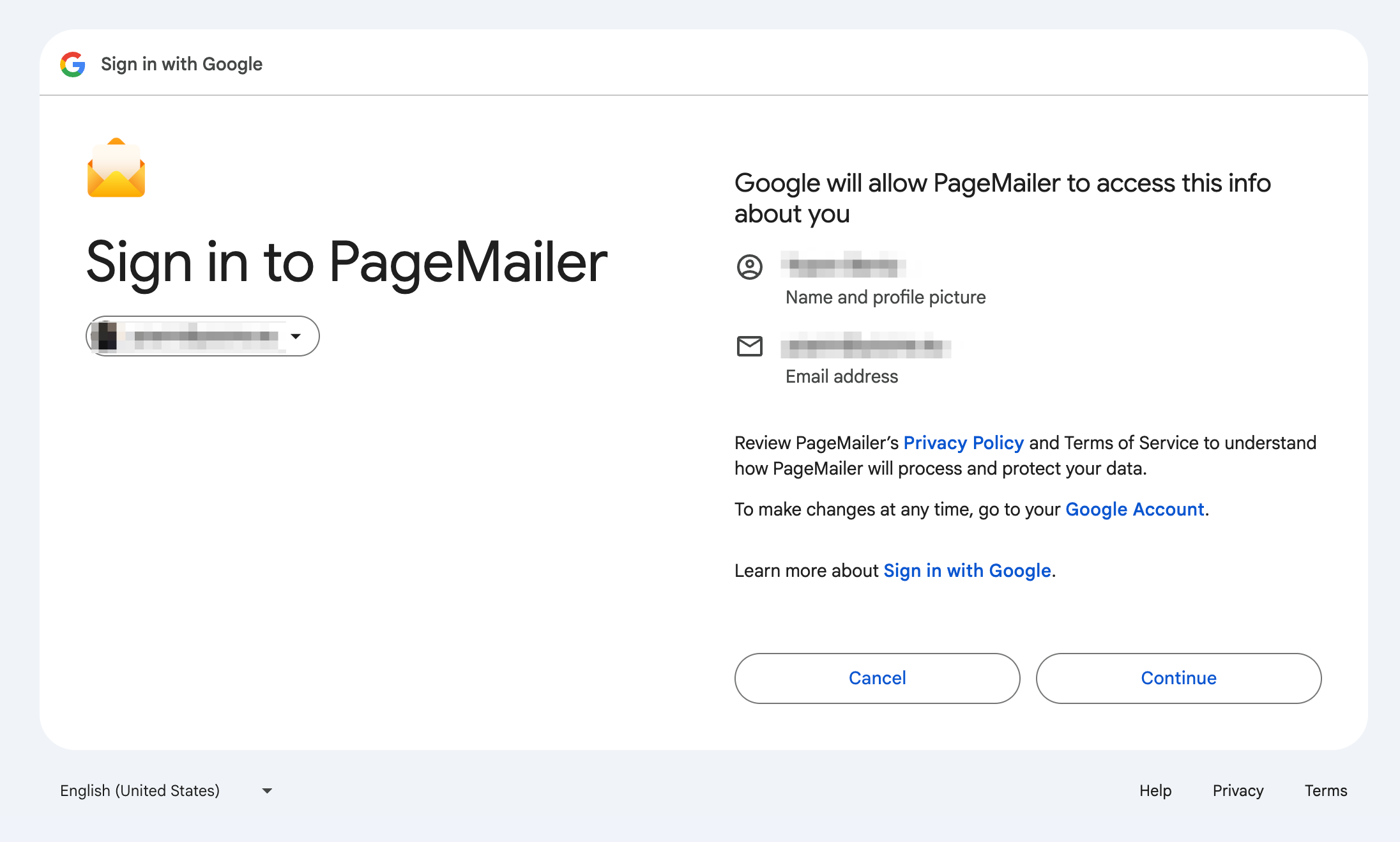1400x842 pixels.
Task: Click the 'Sign in with Google' header text
Action: [181, 65]
